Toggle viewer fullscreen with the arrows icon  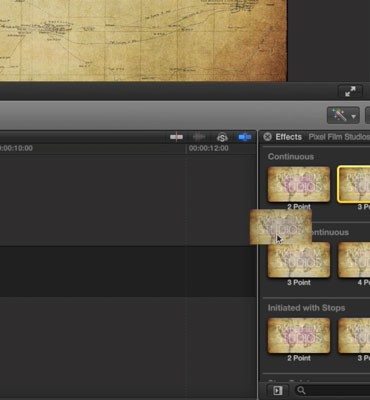(350, 91)
